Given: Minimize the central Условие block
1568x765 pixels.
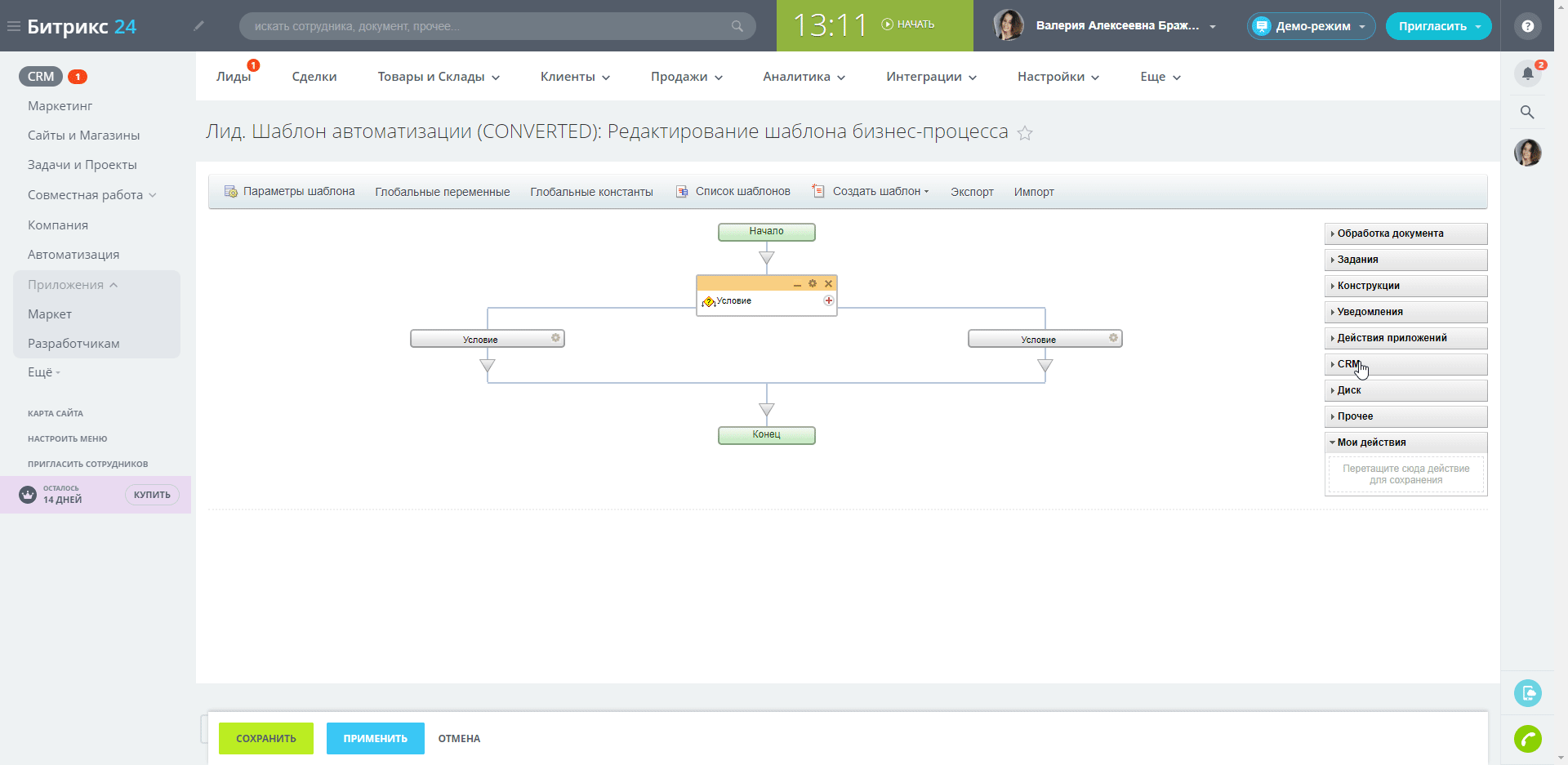Looking at the screenshot, I should pos(797,284).
